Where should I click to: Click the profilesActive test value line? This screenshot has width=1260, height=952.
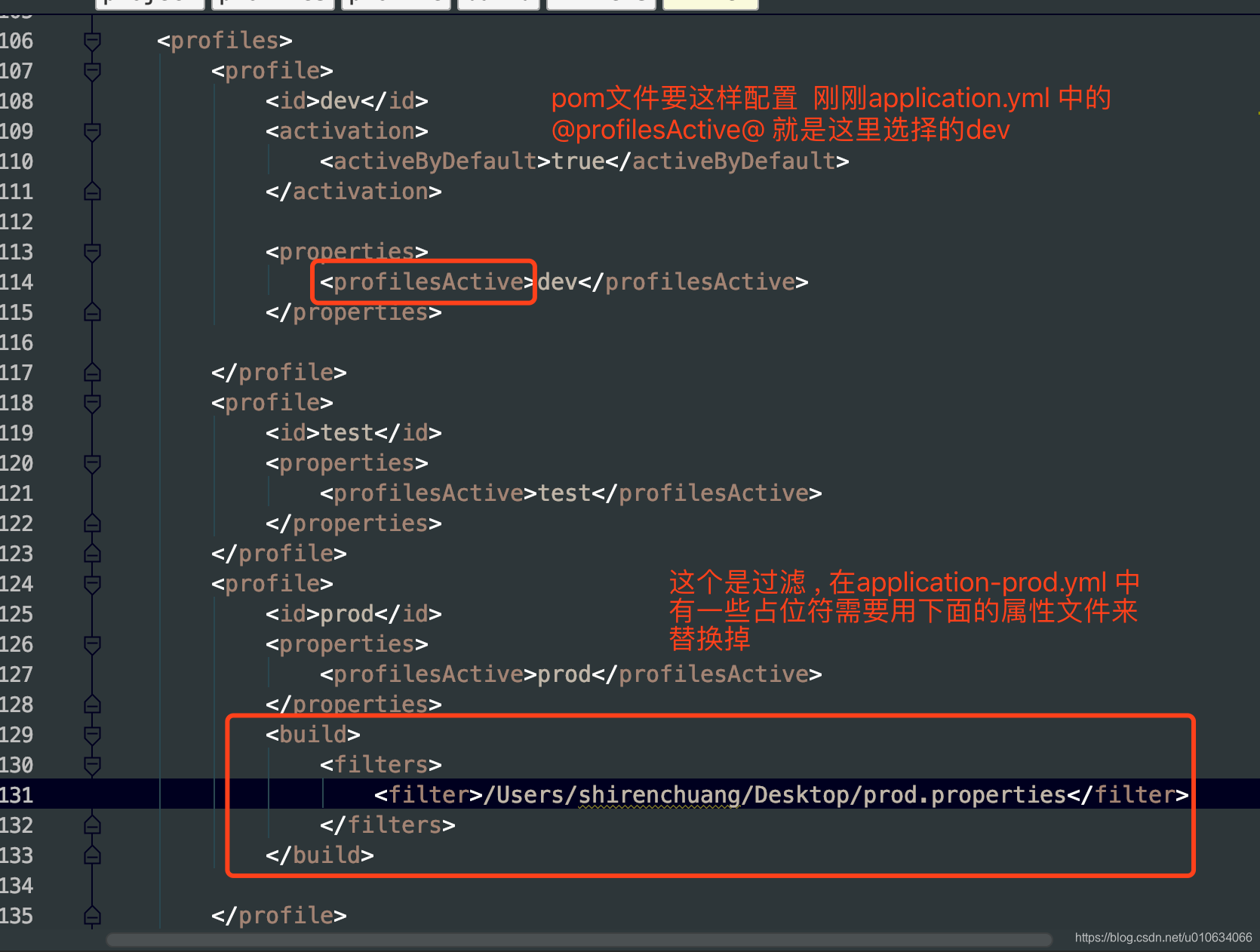571,493
